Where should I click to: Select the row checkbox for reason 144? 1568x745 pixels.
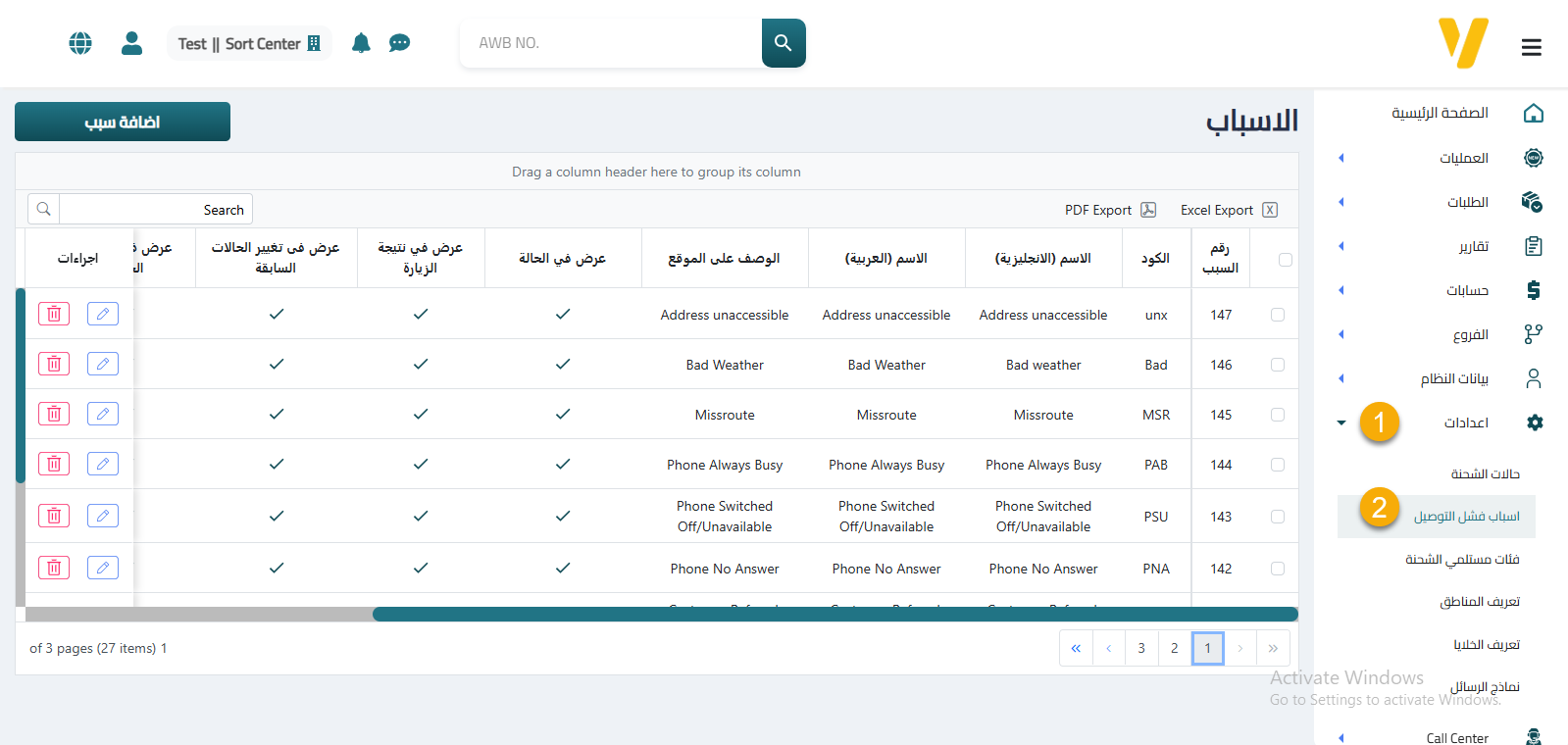click(1277, 465)
